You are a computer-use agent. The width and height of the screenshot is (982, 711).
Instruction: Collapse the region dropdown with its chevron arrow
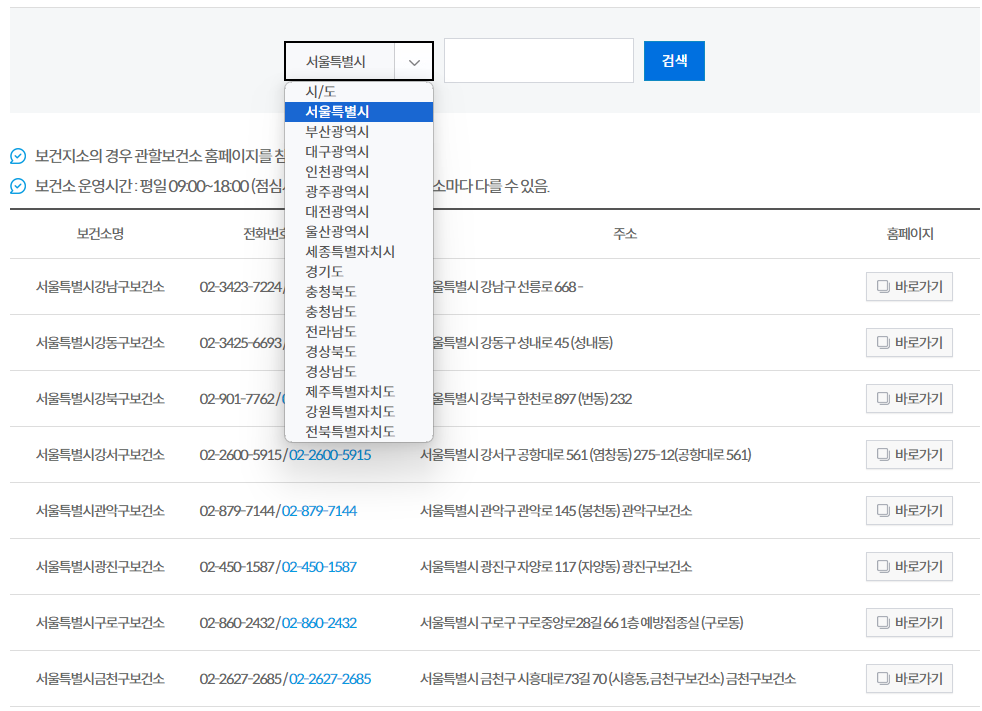coord(413,61)
